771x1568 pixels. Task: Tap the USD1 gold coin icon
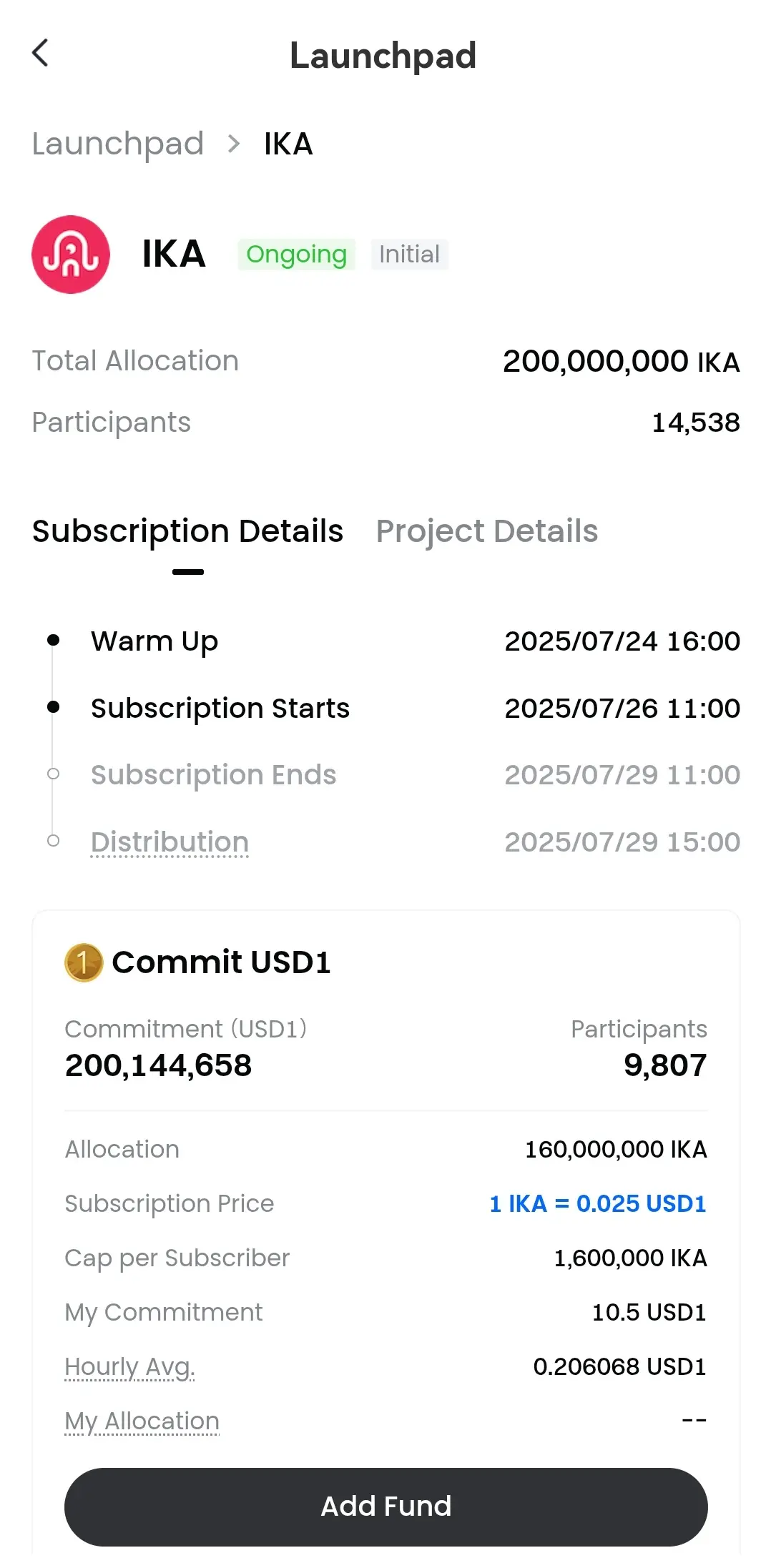click(x=84, y=962)
